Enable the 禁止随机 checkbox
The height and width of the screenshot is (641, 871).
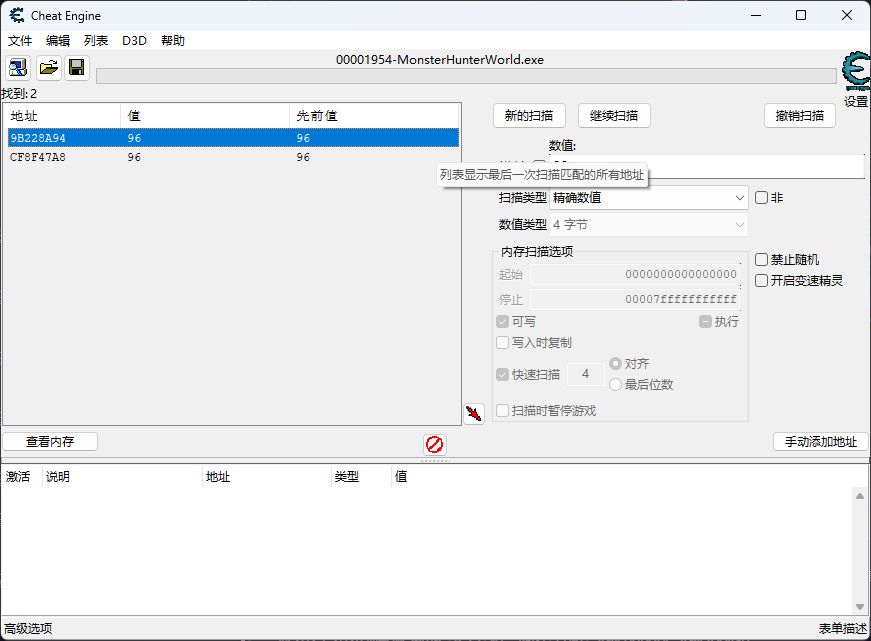761,260
